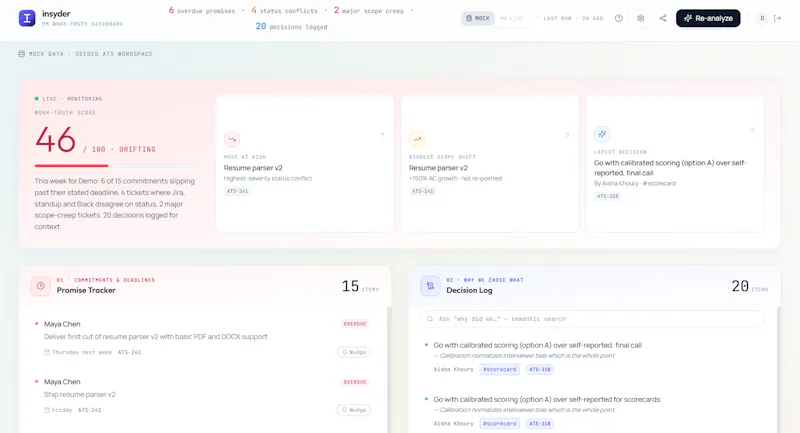This screenshot has width=800, height=433.
Task: Click the Work-Truth score progress bar
Action: 115,165
